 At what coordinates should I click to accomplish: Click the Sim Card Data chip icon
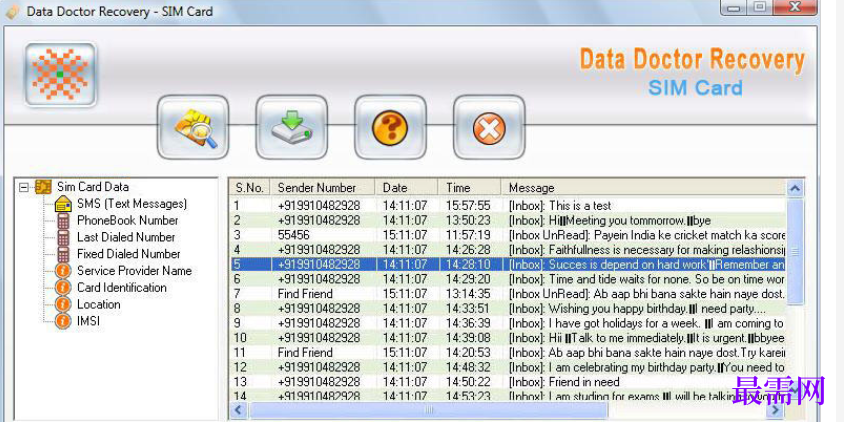coord(43,187)
